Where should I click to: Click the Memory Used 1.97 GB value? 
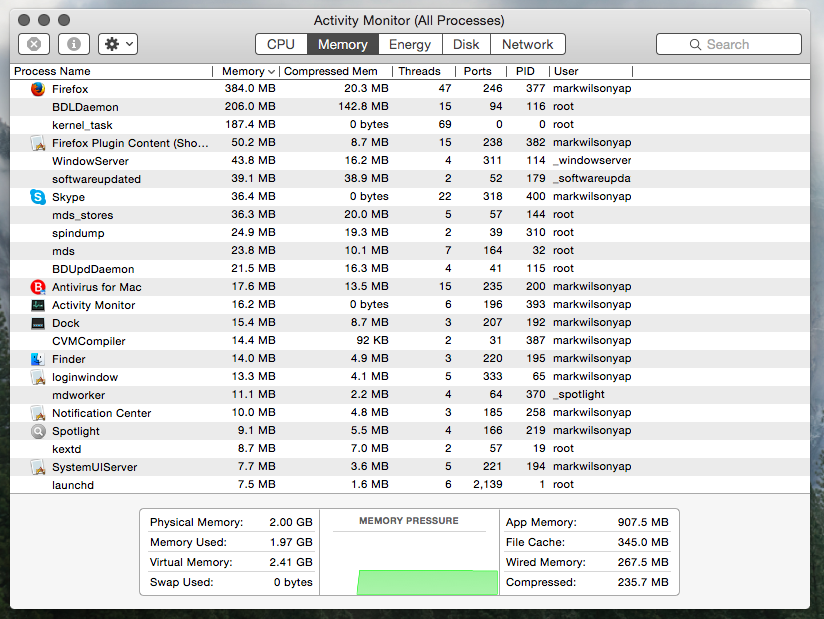point(291,542)
